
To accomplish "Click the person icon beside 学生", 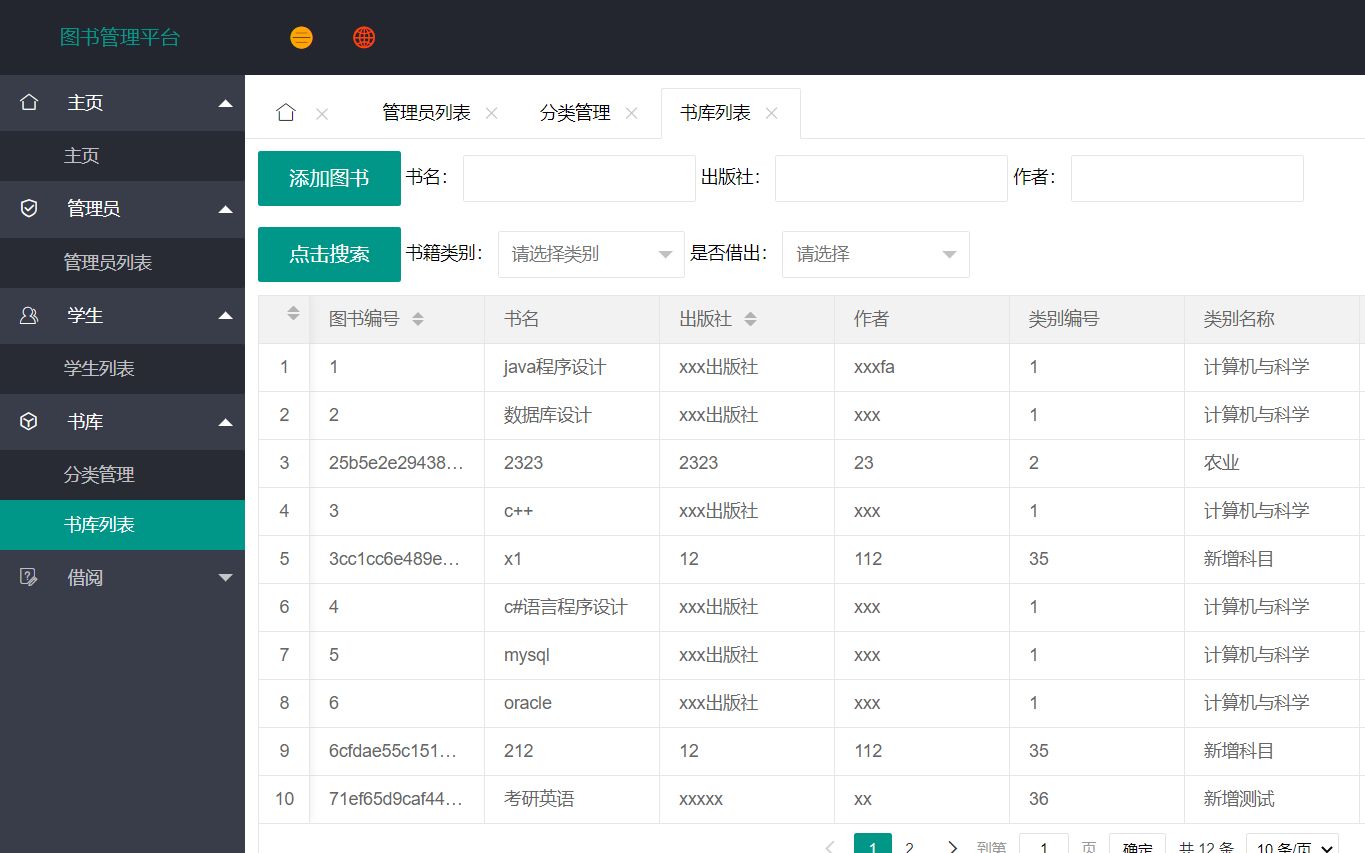I will coord(28,315).
